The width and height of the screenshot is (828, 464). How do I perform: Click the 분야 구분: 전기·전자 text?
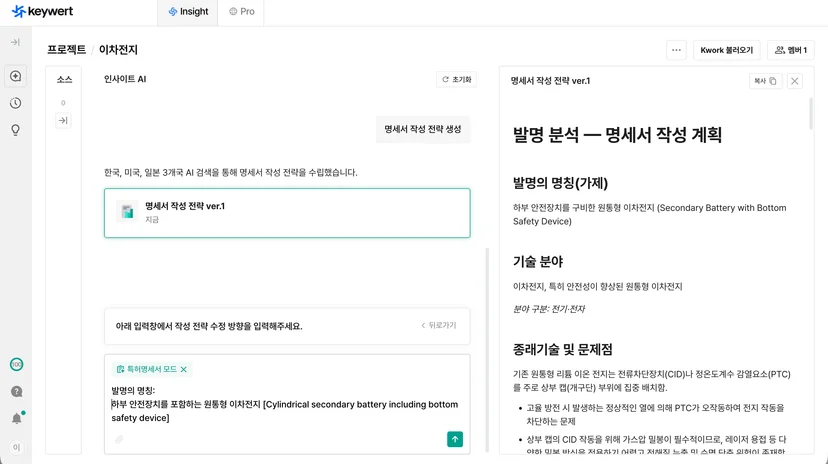click(549, 309)
